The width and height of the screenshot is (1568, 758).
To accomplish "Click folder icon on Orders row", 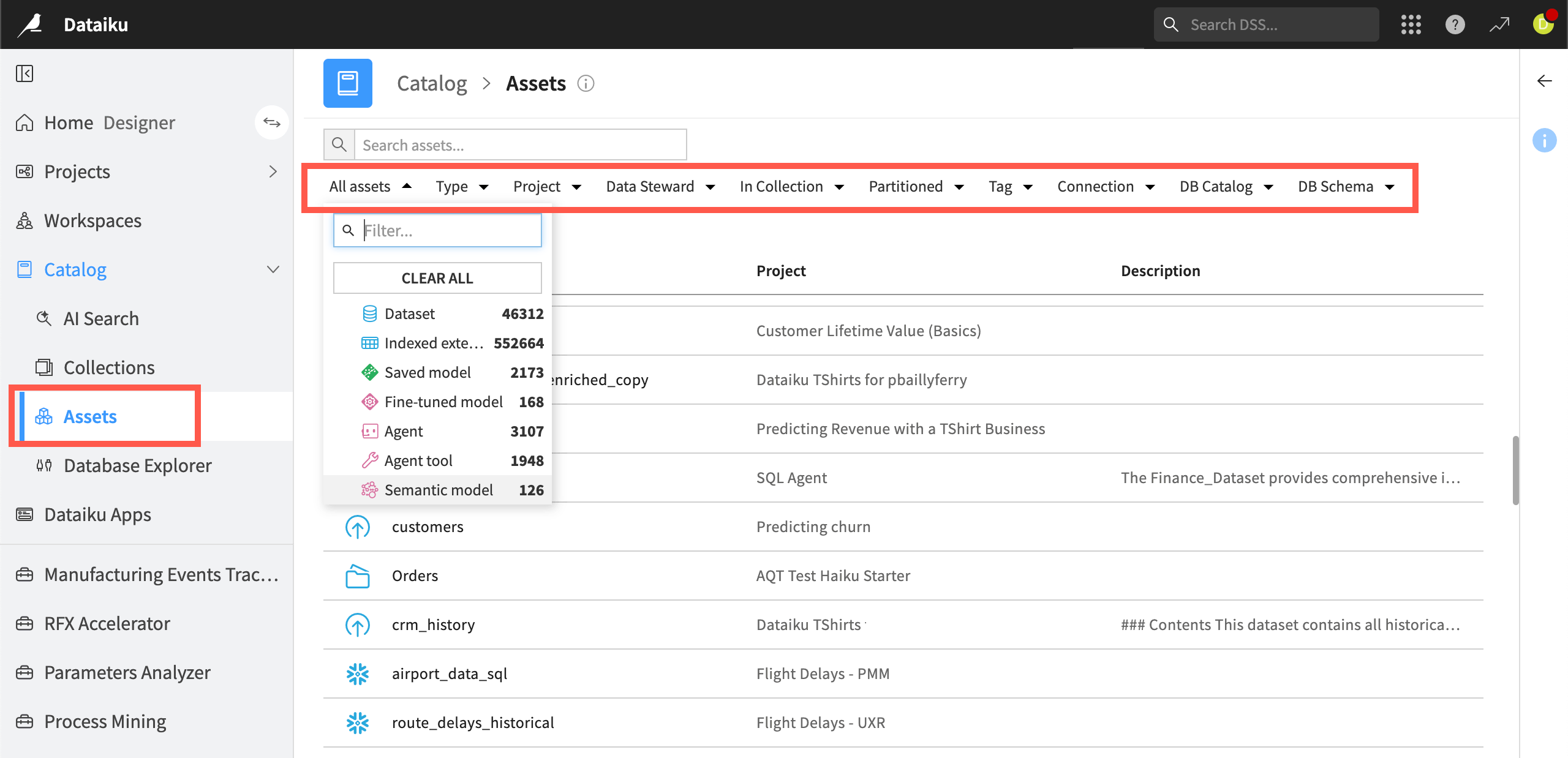I will click(358, 576).
